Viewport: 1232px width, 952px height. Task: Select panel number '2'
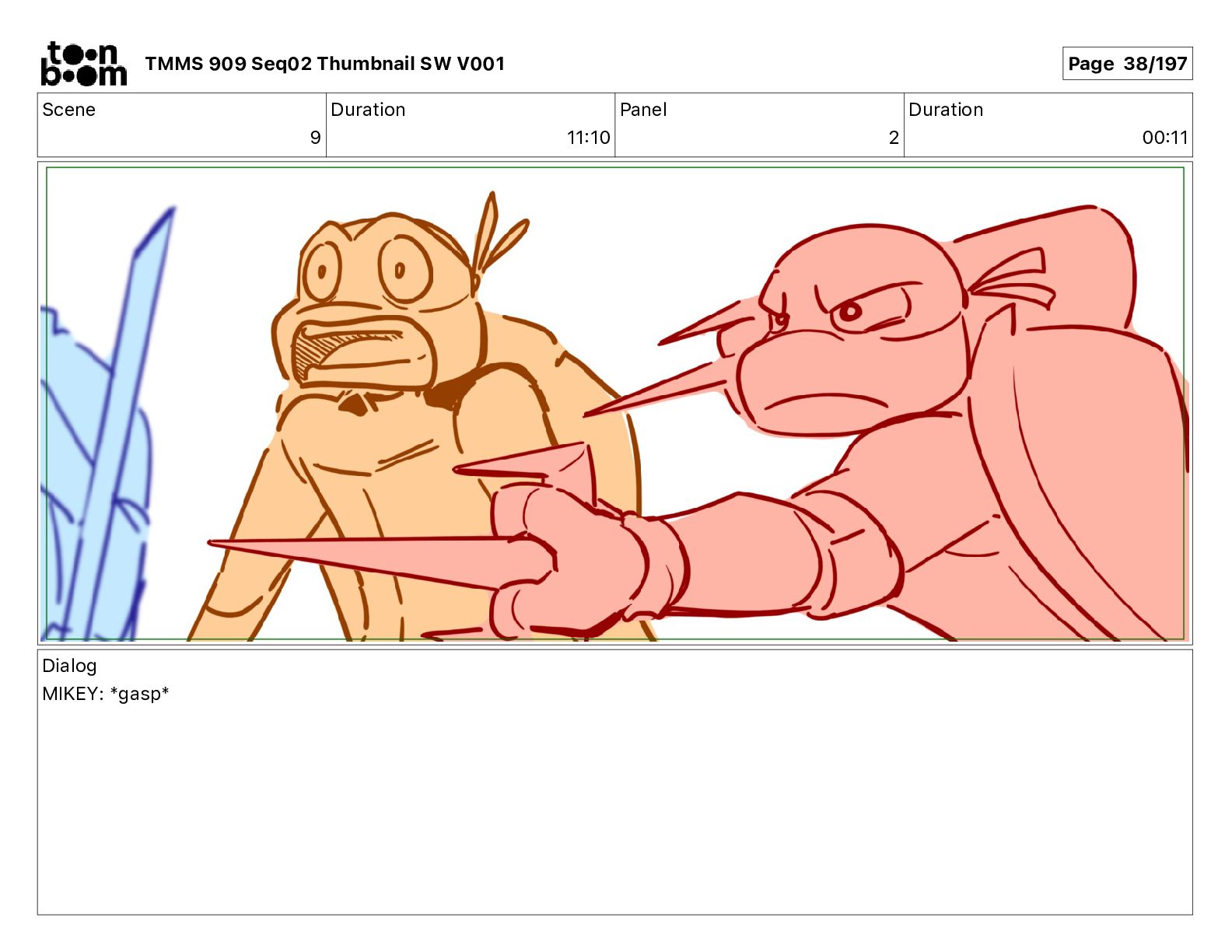(894, 138)
